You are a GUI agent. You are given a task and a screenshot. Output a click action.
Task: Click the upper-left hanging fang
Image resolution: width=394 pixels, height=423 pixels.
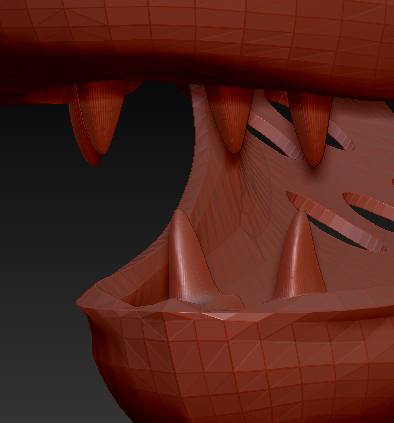tap(97, 122)
